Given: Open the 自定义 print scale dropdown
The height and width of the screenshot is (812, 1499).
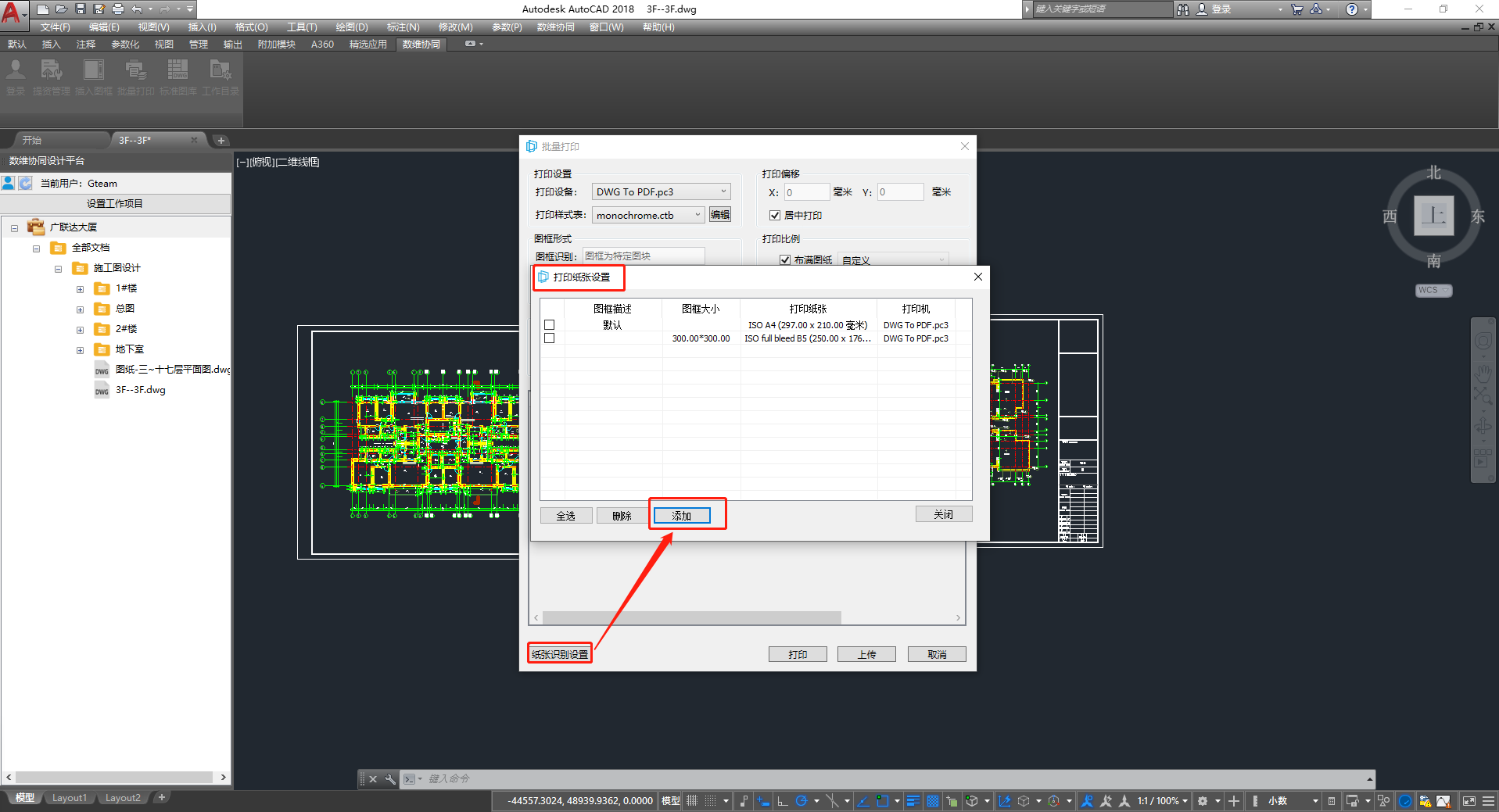Looking at the screenshot, I should (892, 260).
